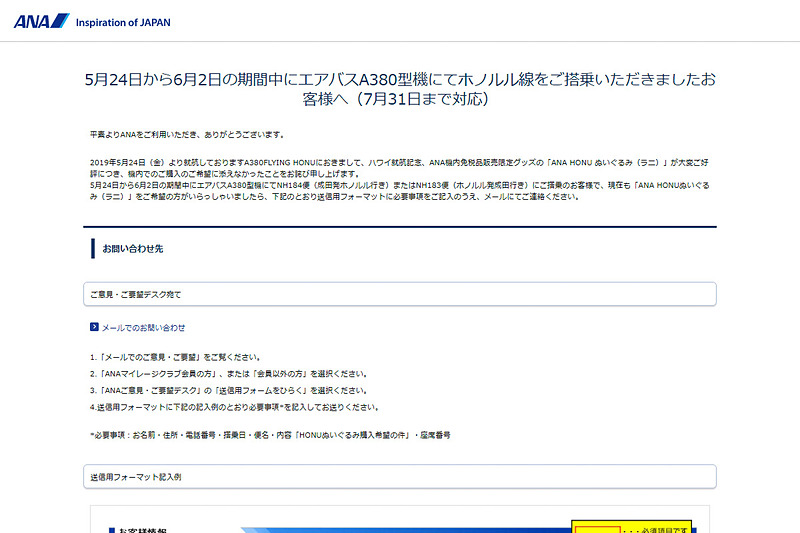Click the Inspiration of JAPAN tagline
800x533 pixels.
pos(123,22)
